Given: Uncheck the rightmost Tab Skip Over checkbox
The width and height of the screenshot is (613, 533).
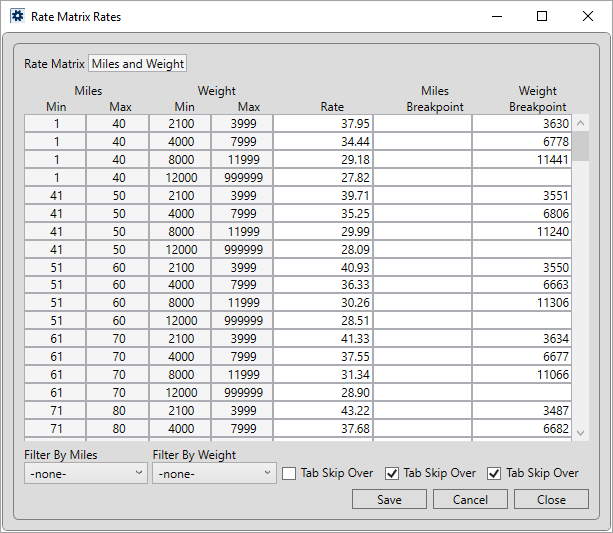Looking at the screenshot, I should click(494, 473).
